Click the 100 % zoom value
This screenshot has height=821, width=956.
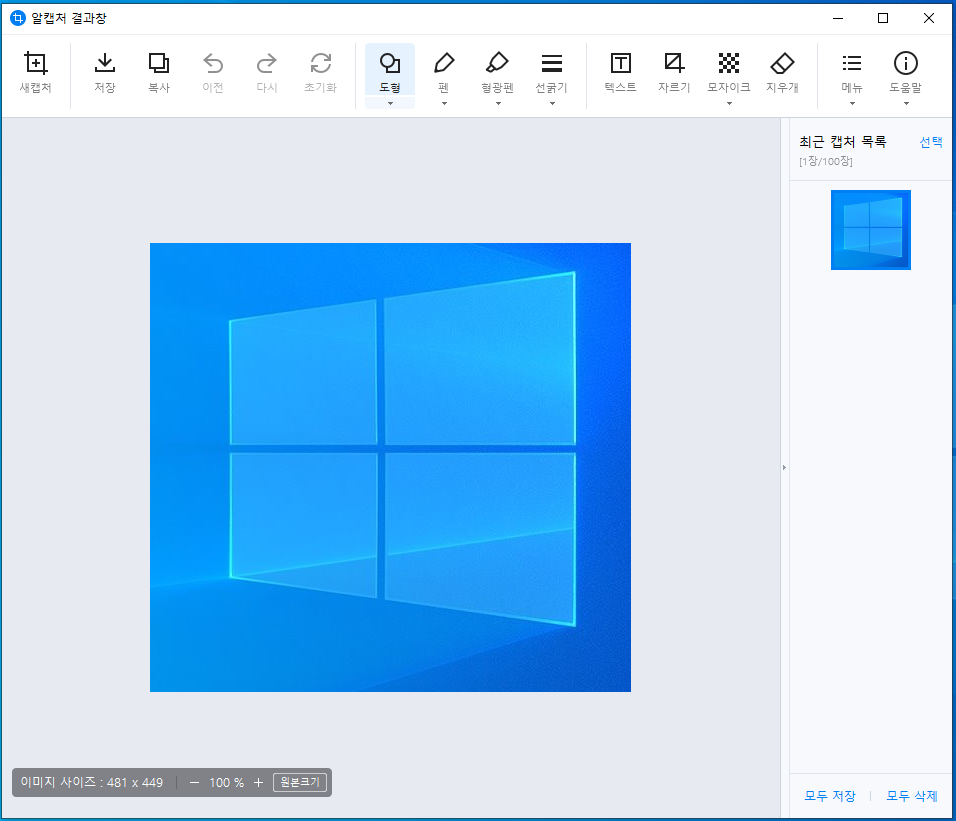tap(226, 783)
